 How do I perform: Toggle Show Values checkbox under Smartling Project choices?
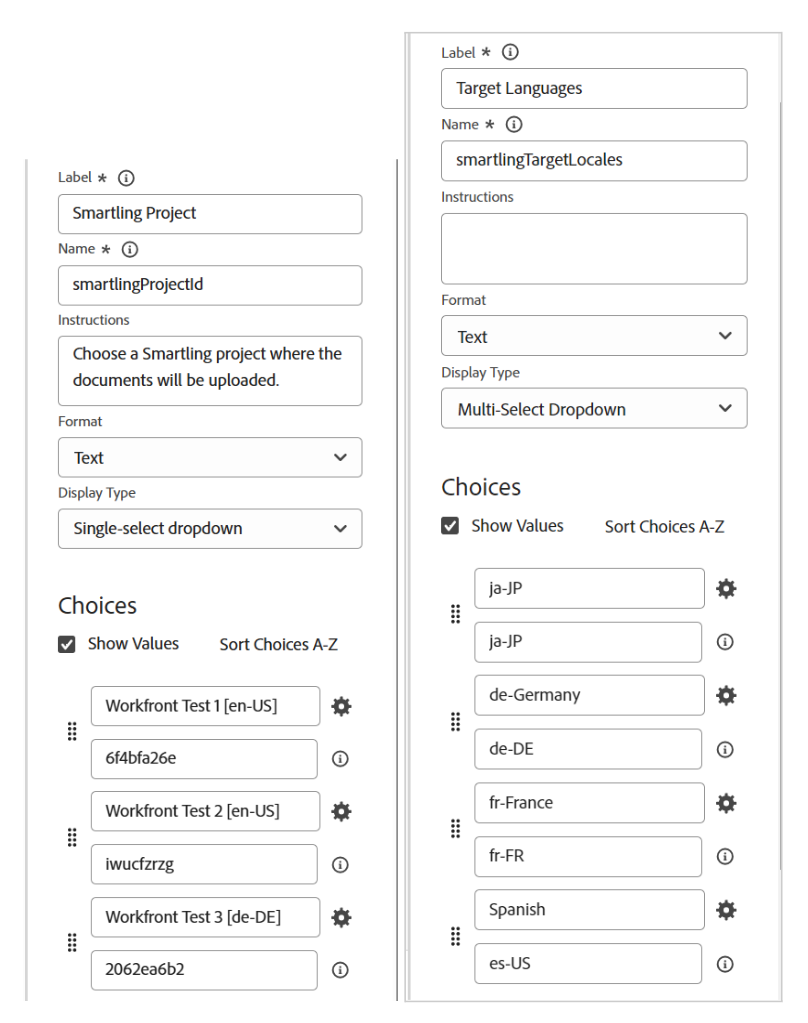click(x=67, y=645)
